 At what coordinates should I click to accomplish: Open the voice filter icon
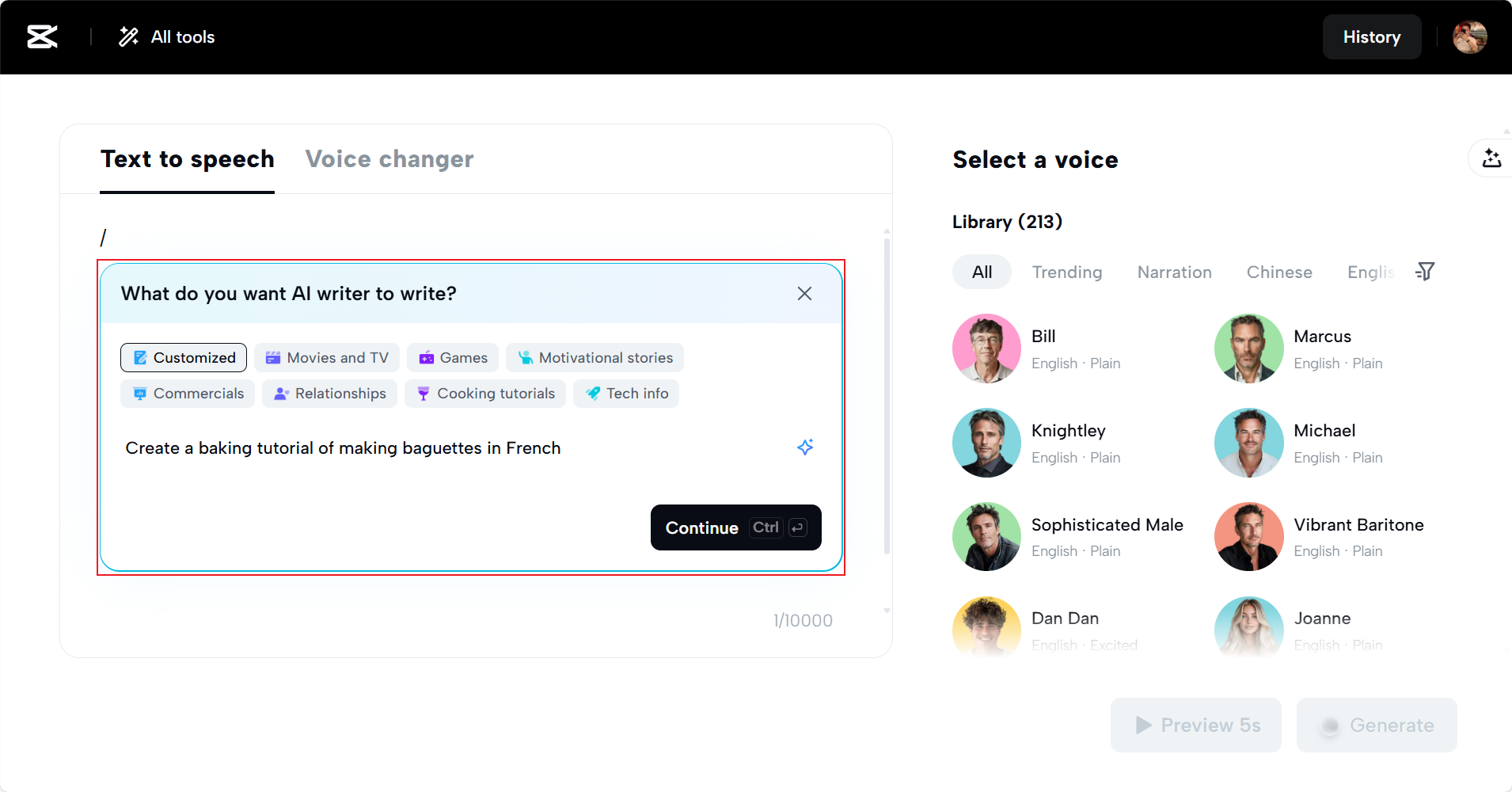[1425, 272]
